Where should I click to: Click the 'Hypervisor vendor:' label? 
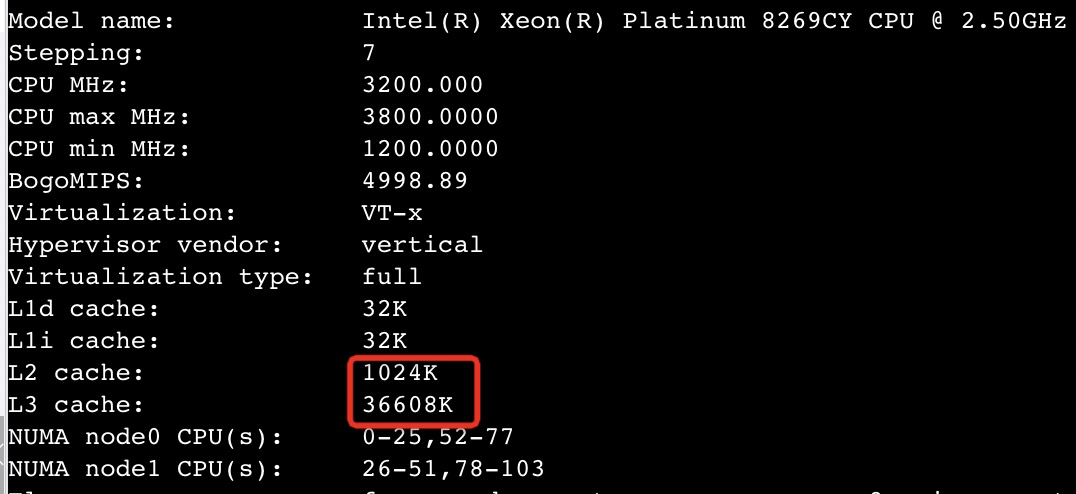(145, 245)
